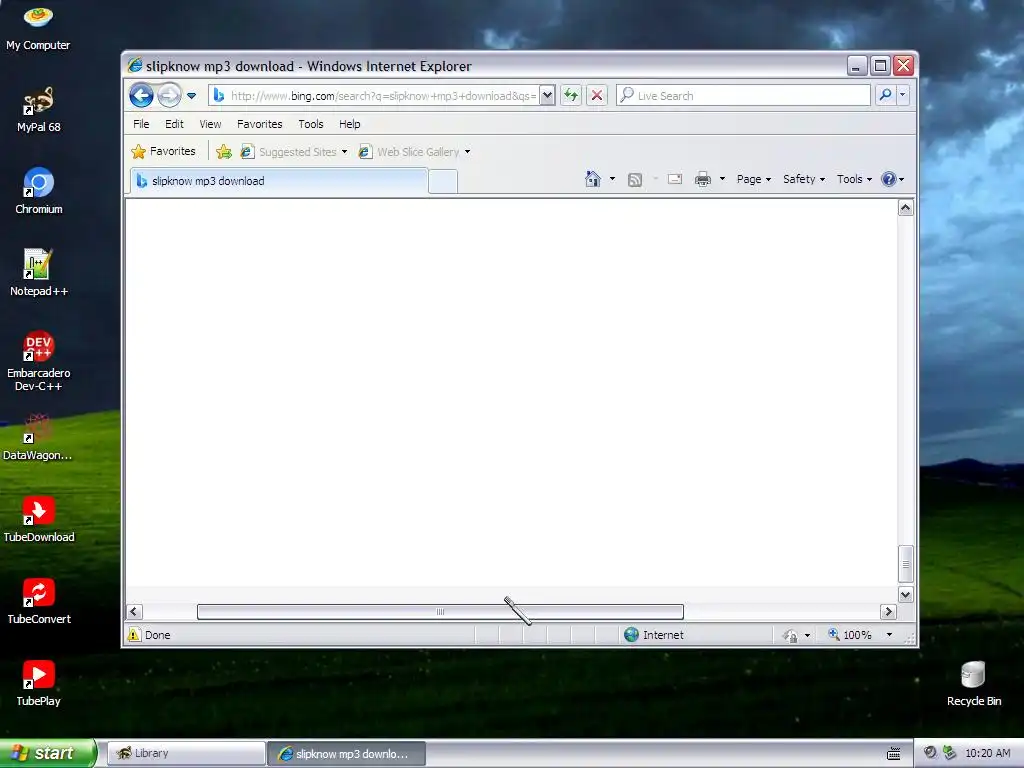The image size is (1024, 768).
Task: Click vertical scrollbar up arrow
Action: point(905,208)
